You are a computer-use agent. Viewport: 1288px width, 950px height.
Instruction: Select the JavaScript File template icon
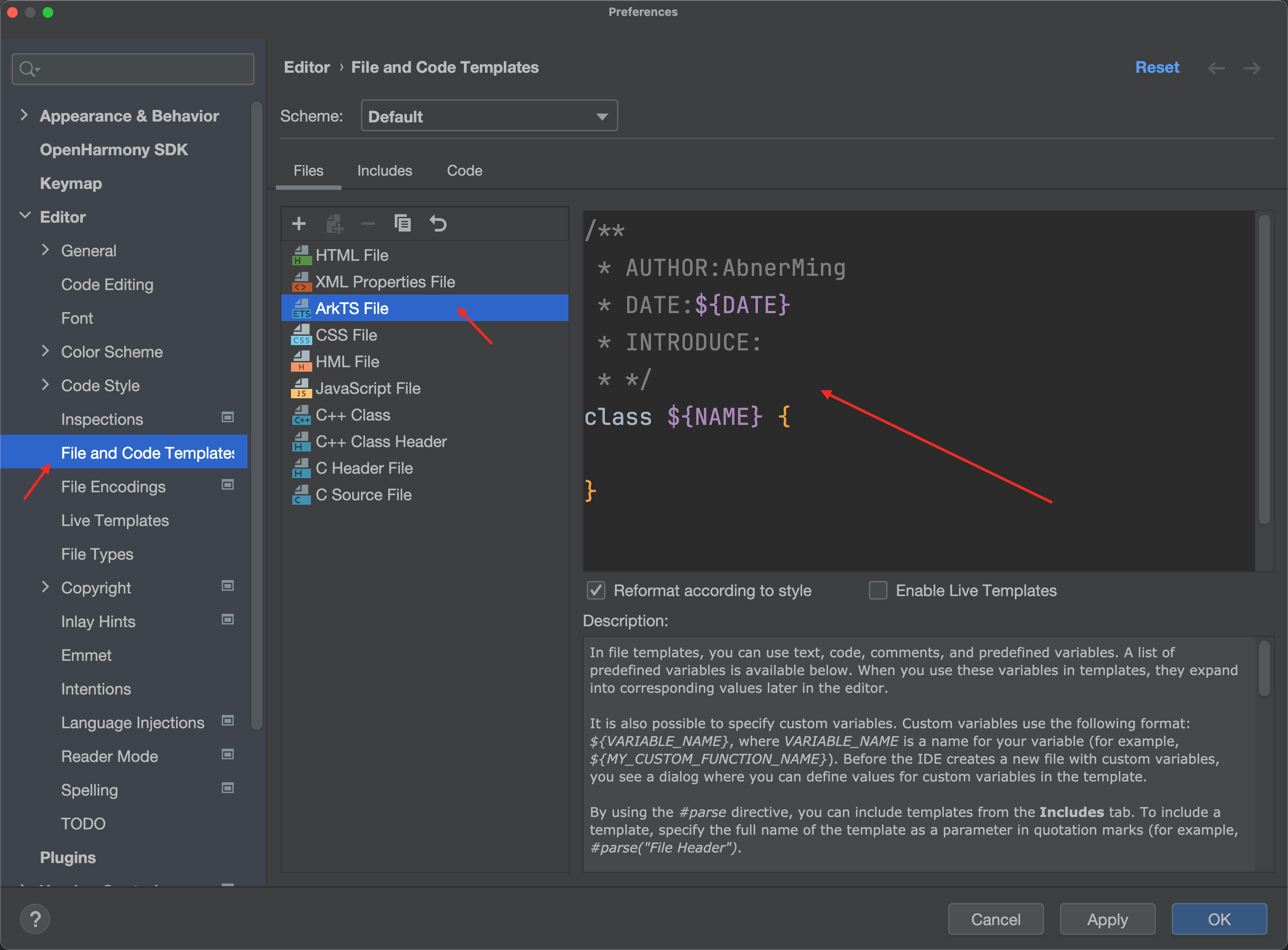[x=301, y=389]
